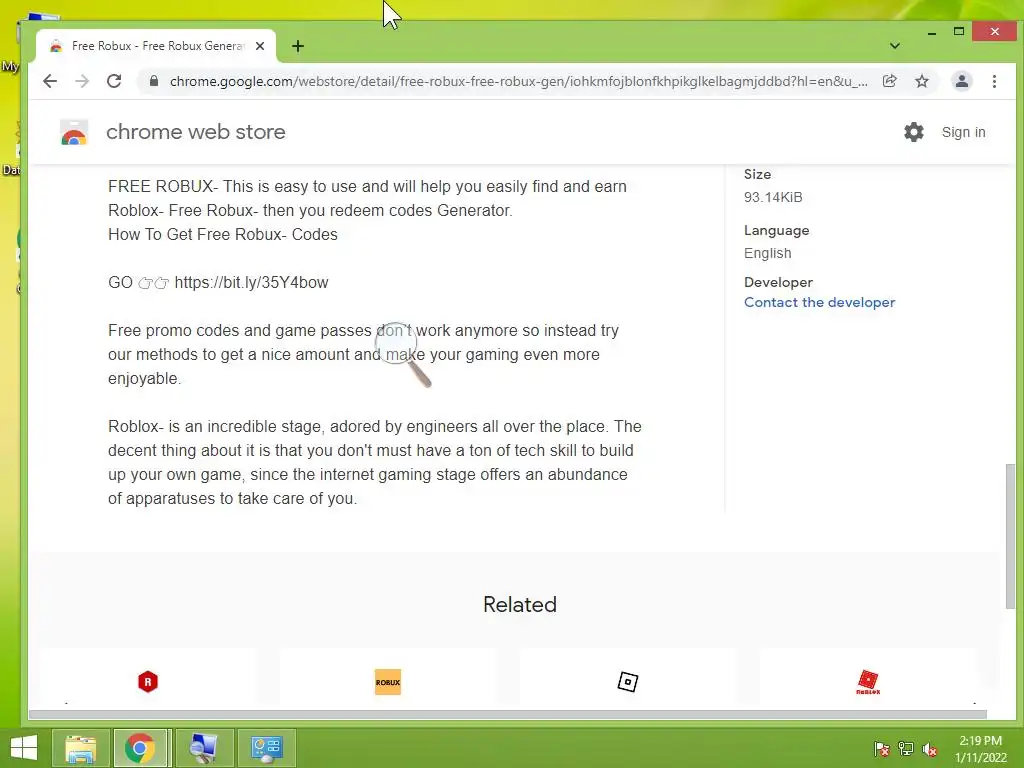Click the network tray icon

[x=906, y=748]
